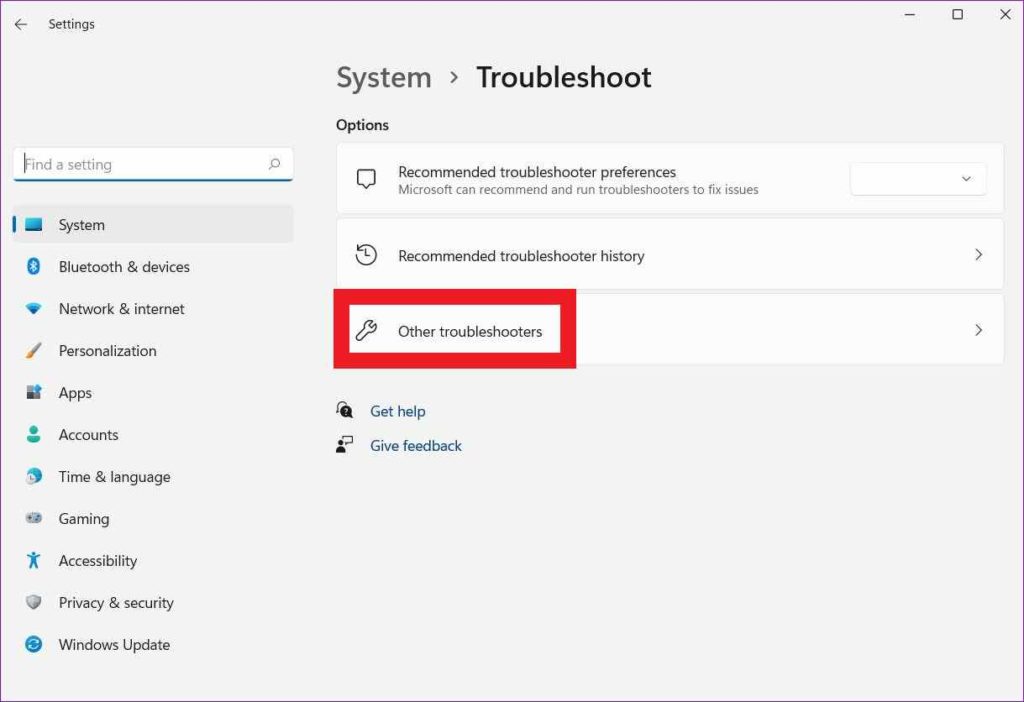1024x702 pixels.
Task: Maximize the Settings window
Action: click(x=957, y=14)
